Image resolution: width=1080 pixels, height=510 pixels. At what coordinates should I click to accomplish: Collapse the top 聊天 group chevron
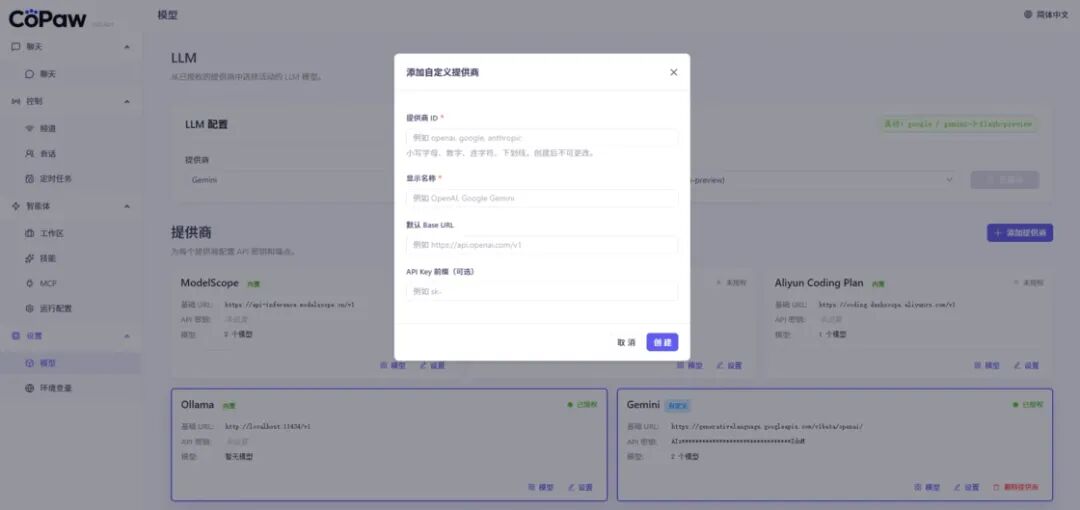click(x=127, y=47)
